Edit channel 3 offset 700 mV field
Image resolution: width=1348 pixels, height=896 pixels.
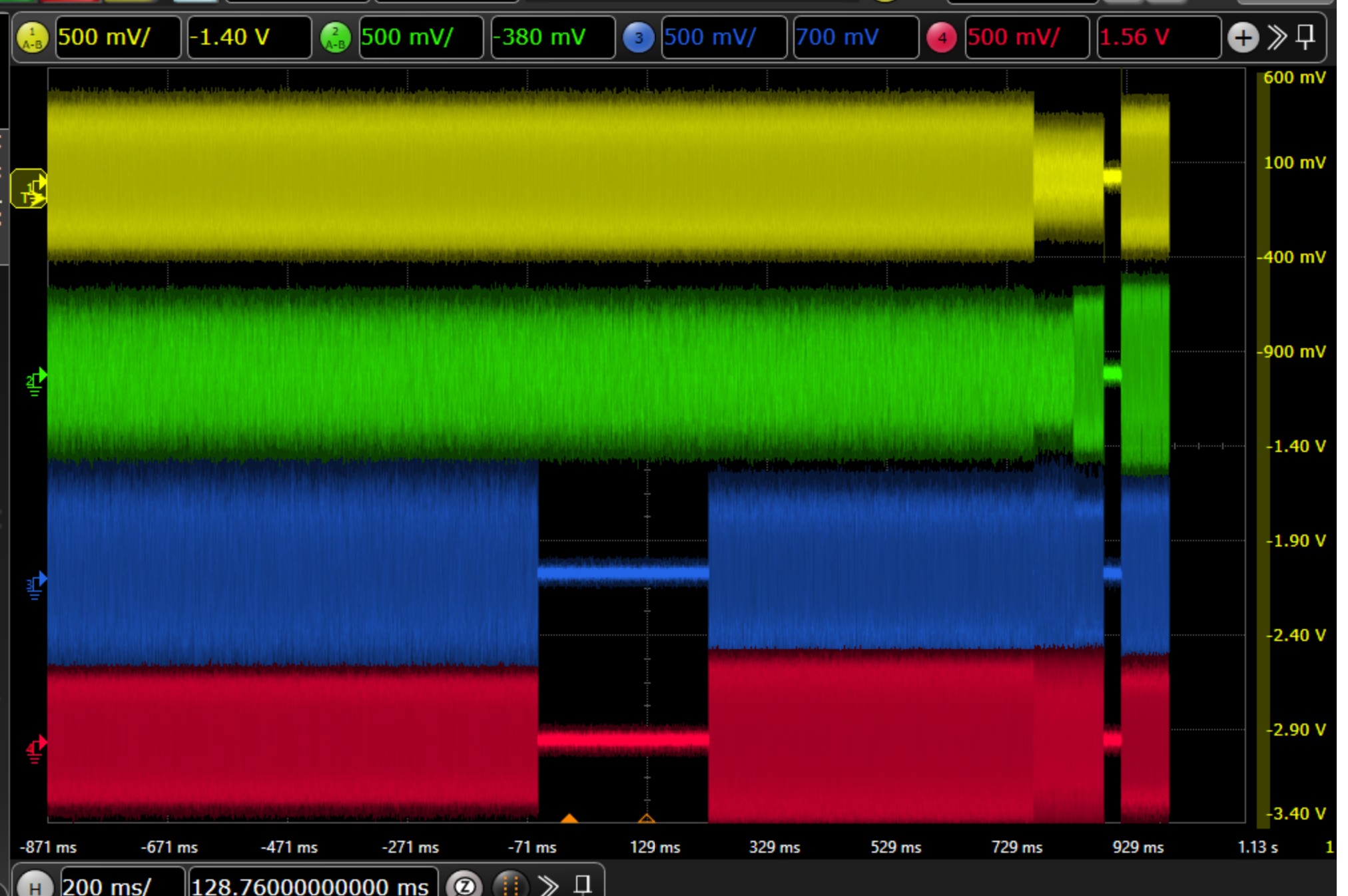pos(856,37)
